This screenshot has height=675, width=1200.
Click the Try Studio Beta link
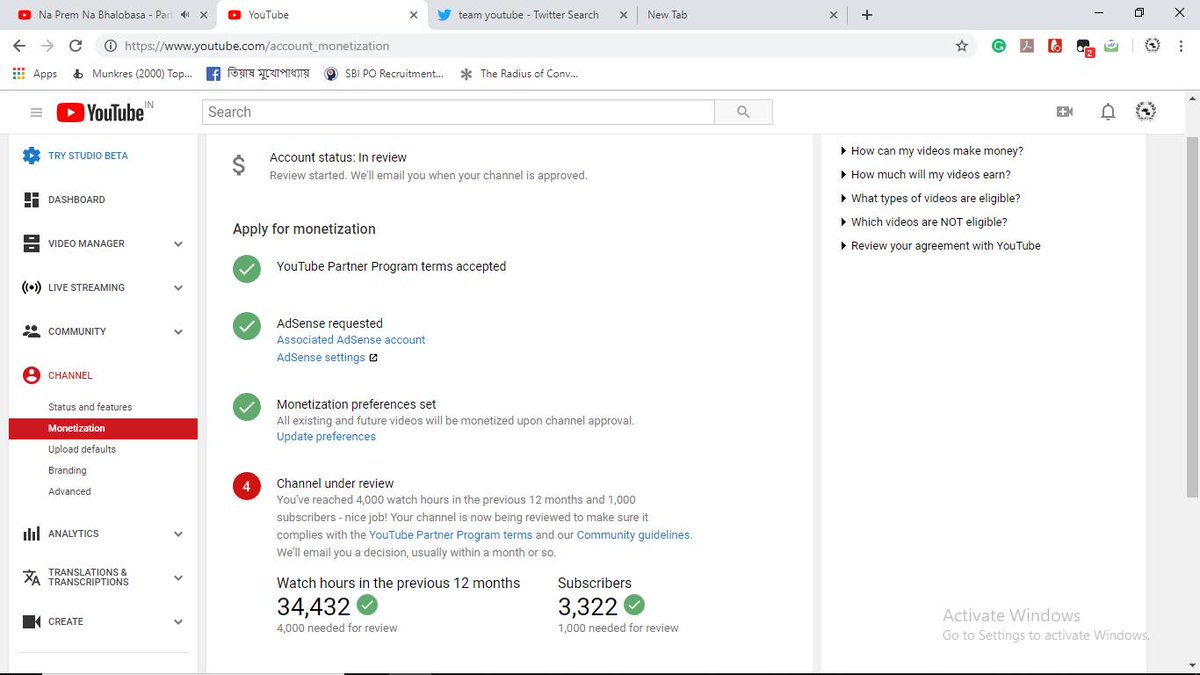coord(88,156)
